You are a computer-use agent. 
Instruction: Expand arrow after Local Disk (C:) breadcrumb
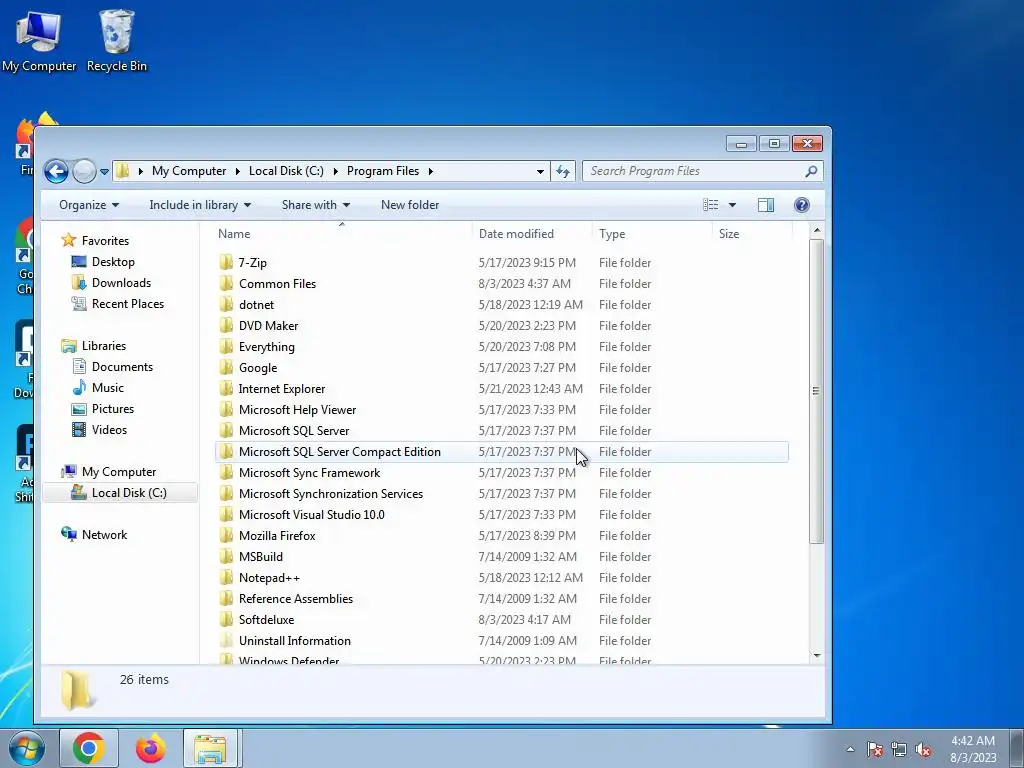click(336, 171)
